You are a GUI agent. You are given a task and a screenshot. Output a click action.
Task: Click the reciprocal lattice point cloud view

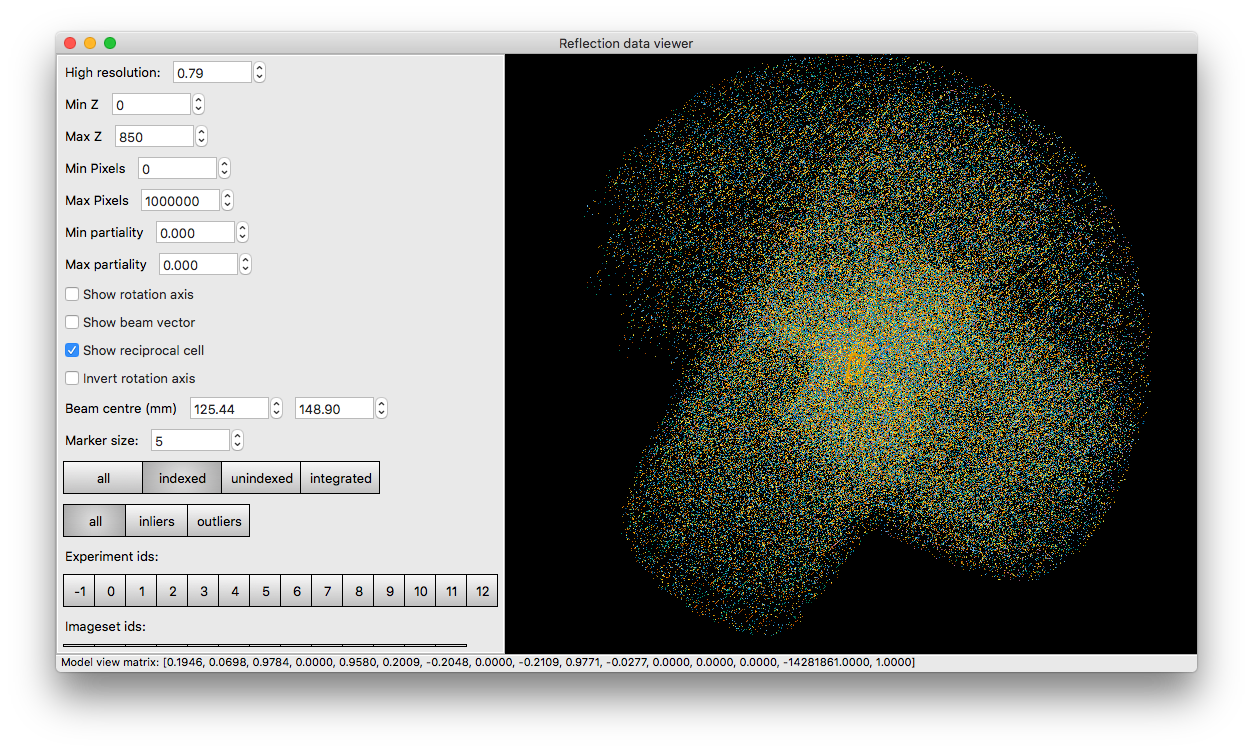tap(851, 354)
